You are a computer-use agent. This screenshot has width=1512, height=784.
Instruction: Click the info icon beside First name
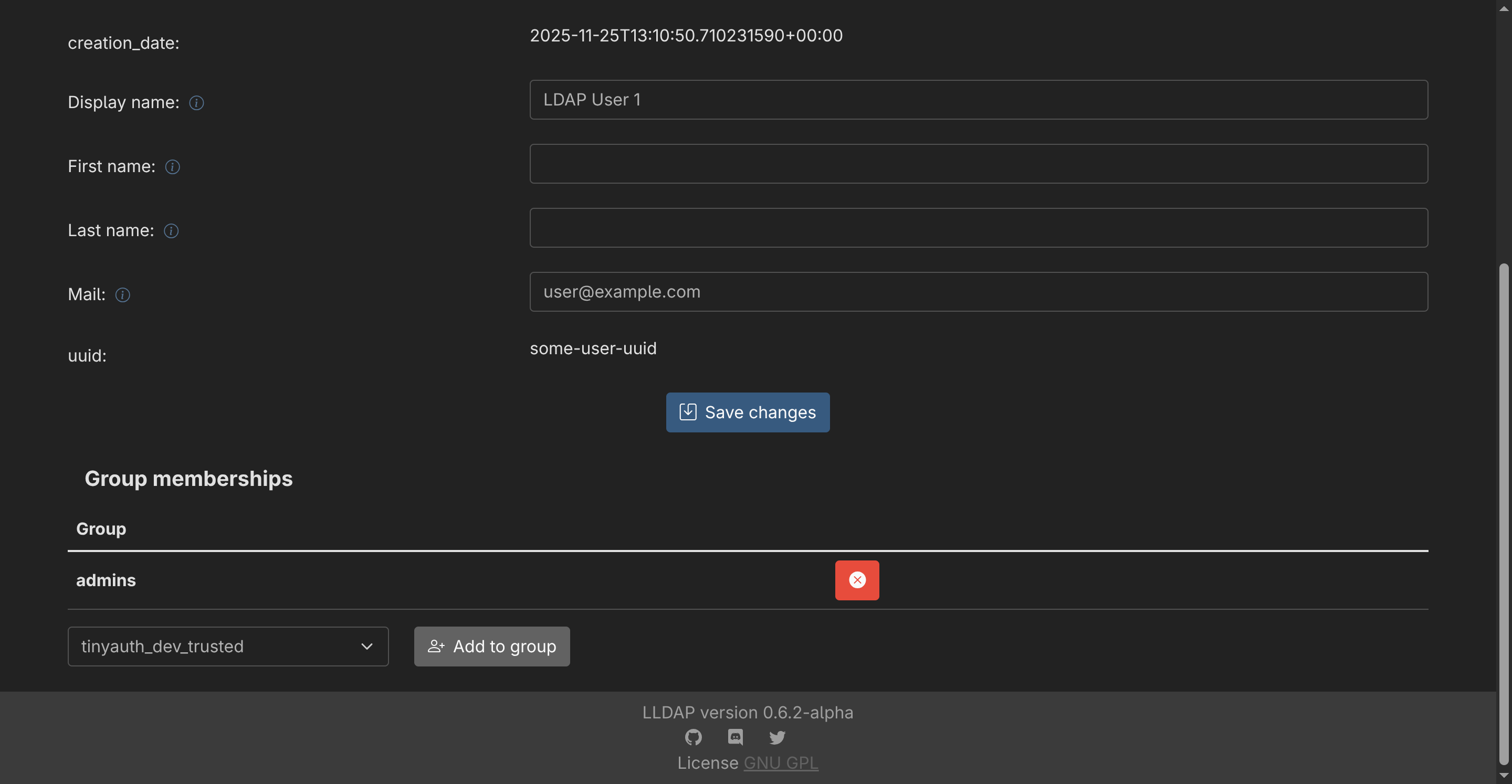(x=172, y=167)
